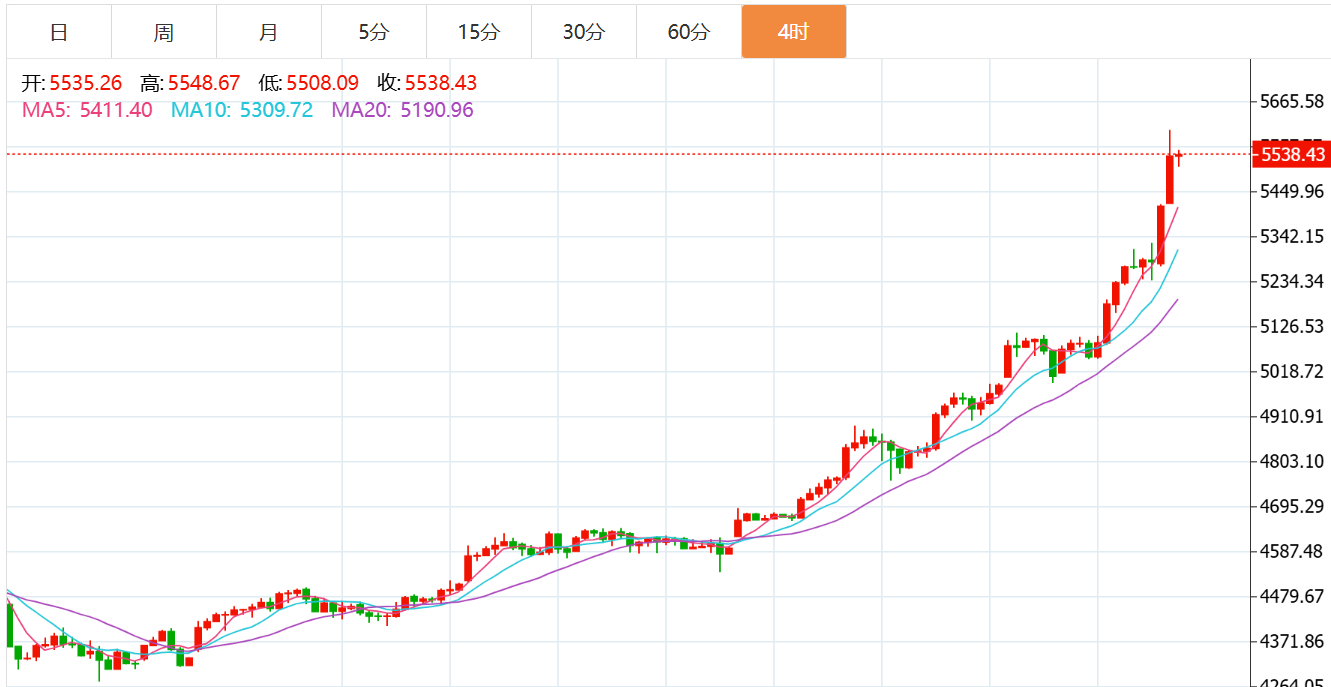Open the 月 monthly chart tab

point(269,32)
